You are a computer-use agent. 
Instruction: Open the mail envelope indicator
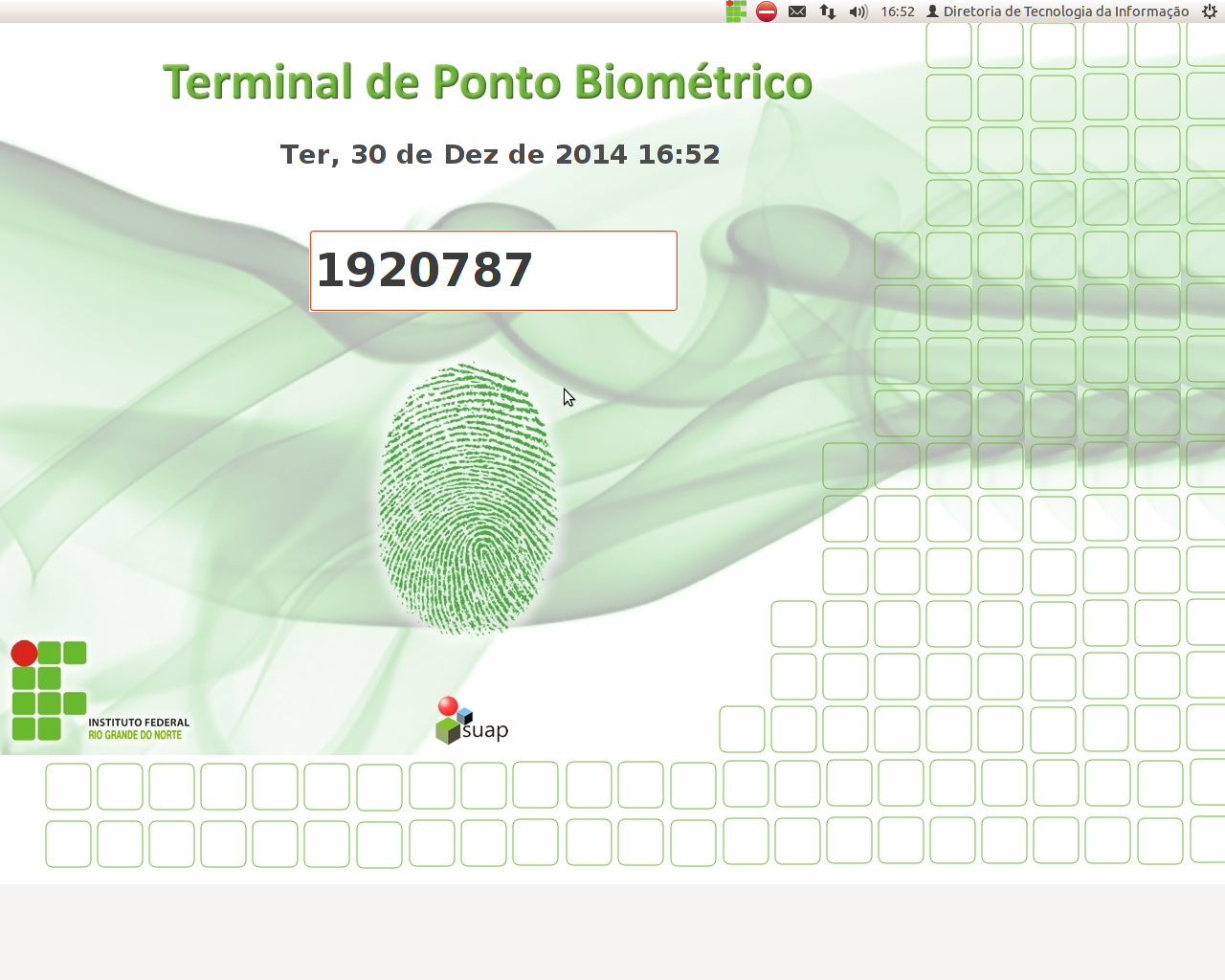coord(797,11)
